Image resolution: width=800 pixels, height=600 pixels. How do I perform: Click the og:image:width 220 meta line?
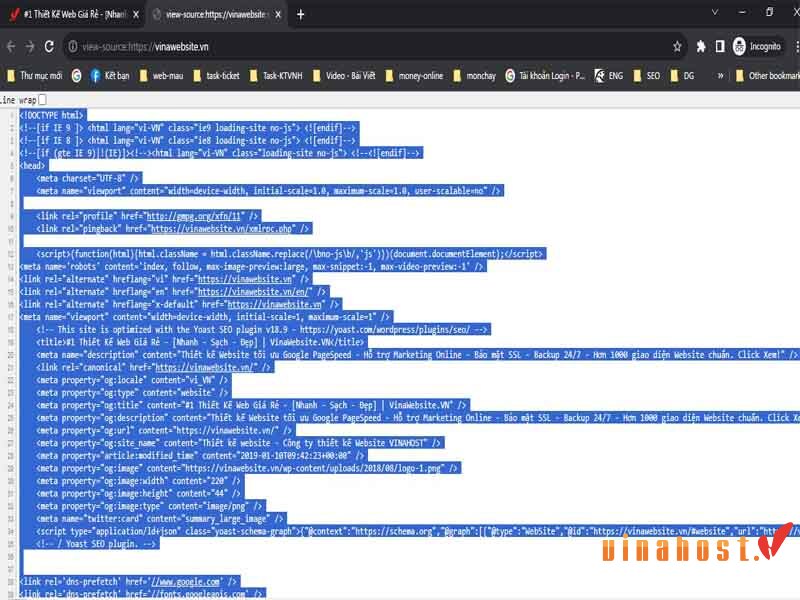pyautogui.click(x=138, y=481)
